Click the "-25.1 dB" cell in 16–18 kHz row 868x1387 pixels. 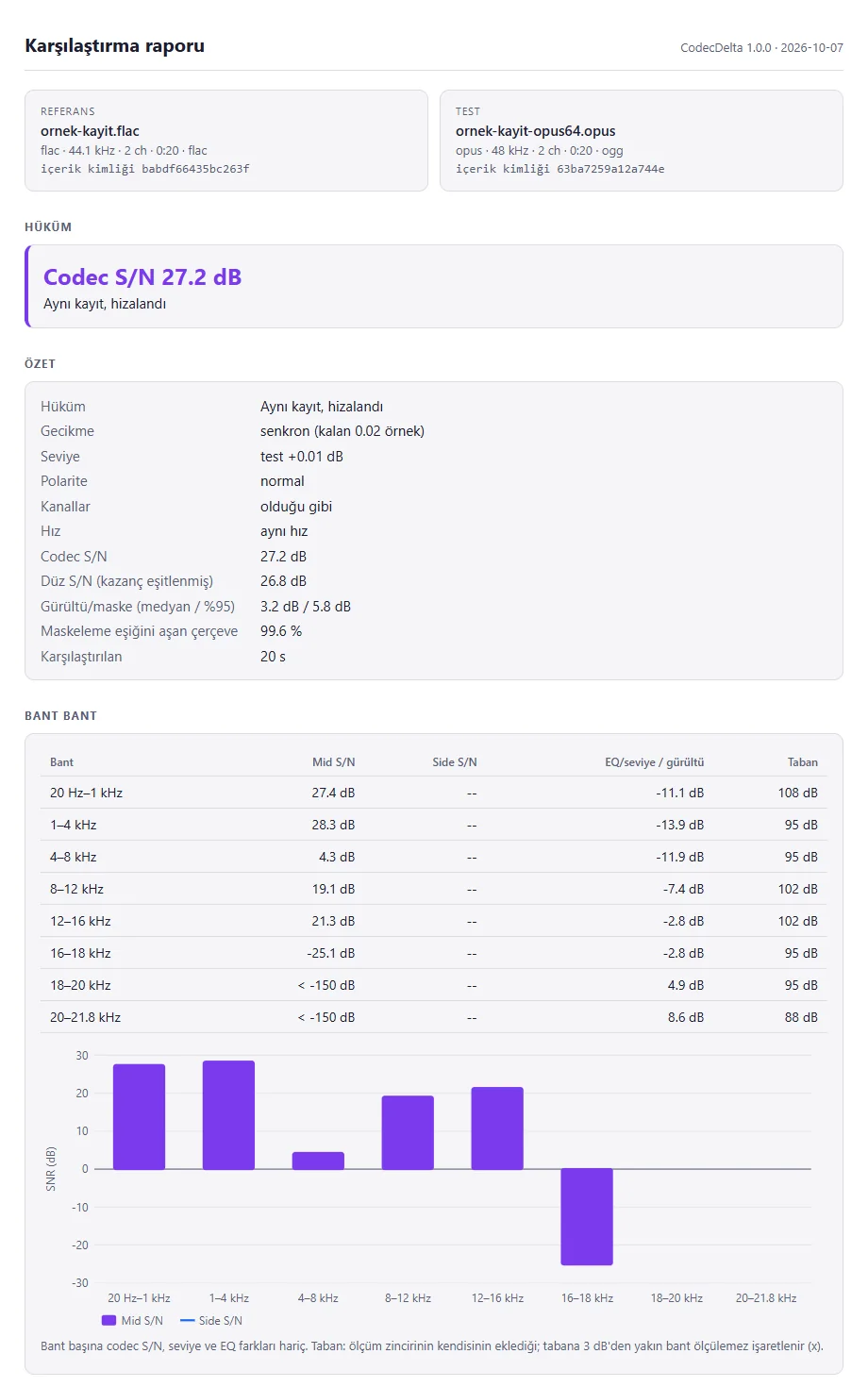pos(331,953)
